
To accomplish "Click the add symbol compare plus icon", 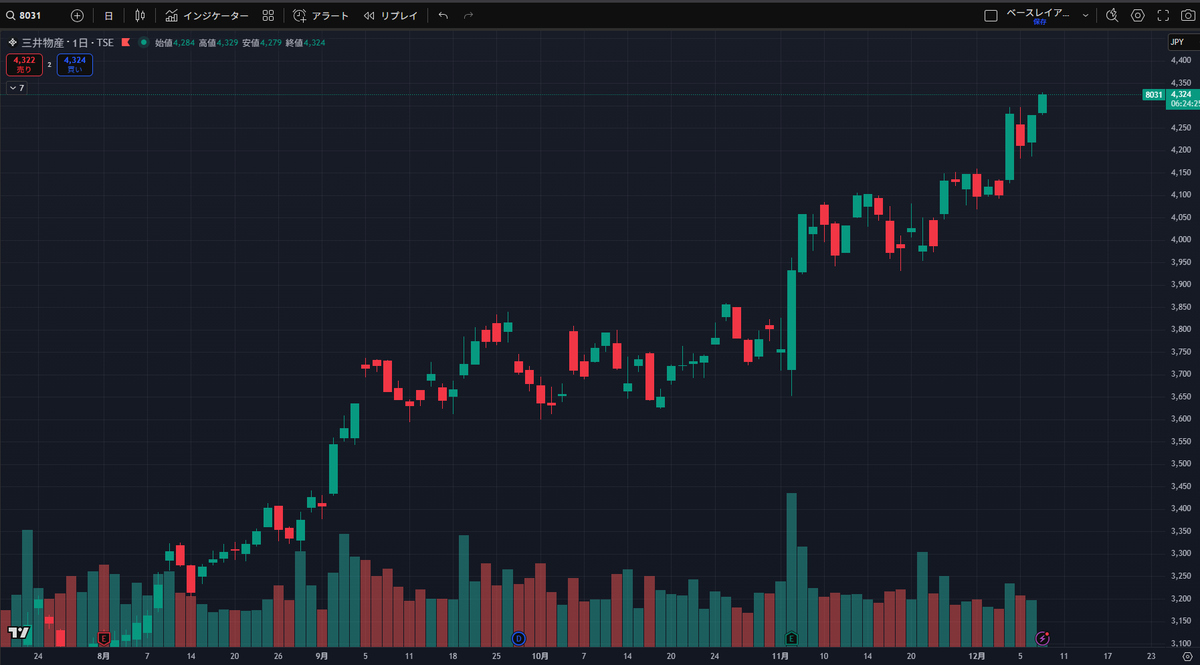I will (77, 16).
